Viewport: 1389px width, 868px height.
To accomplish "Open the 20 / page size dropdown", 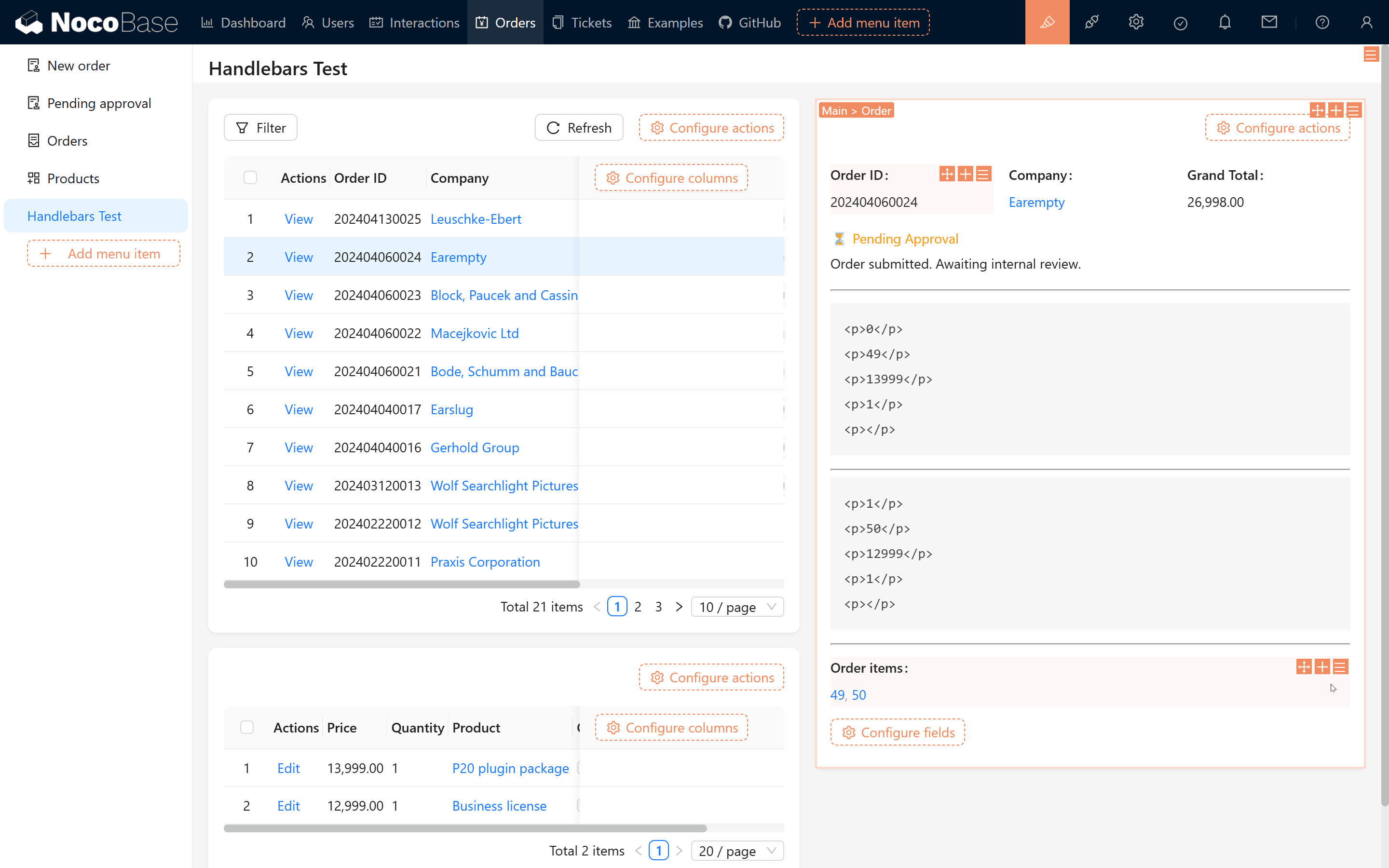I will [x=737, y=851].
